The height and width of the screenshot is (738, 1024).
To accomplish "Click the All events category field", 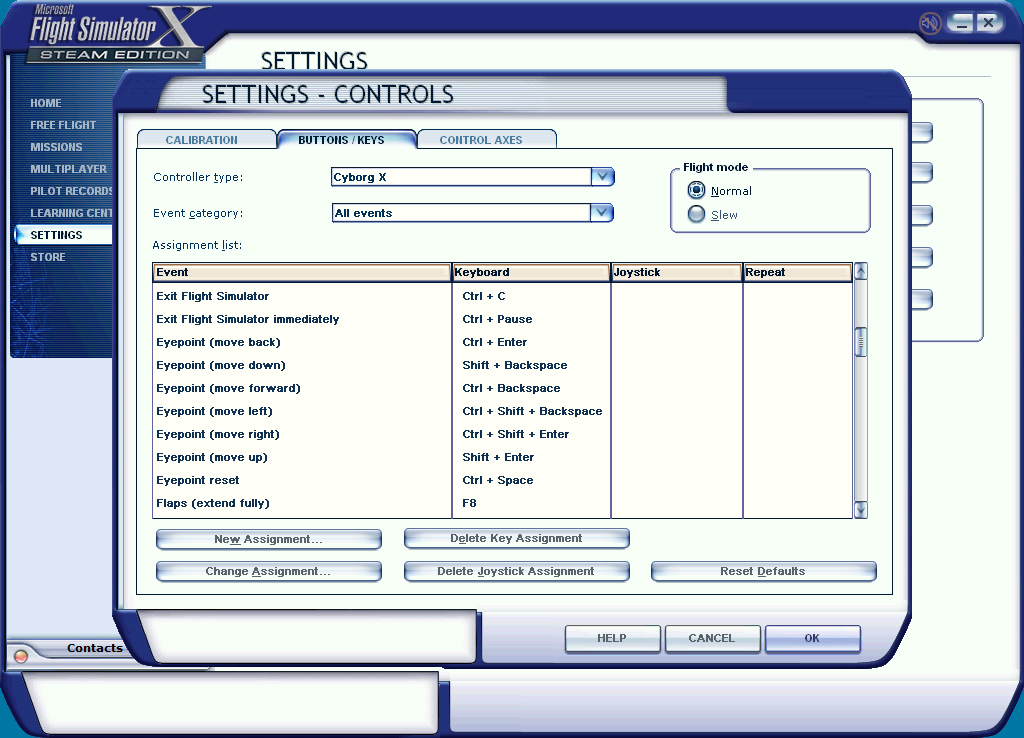I will (x=461, y=213).
